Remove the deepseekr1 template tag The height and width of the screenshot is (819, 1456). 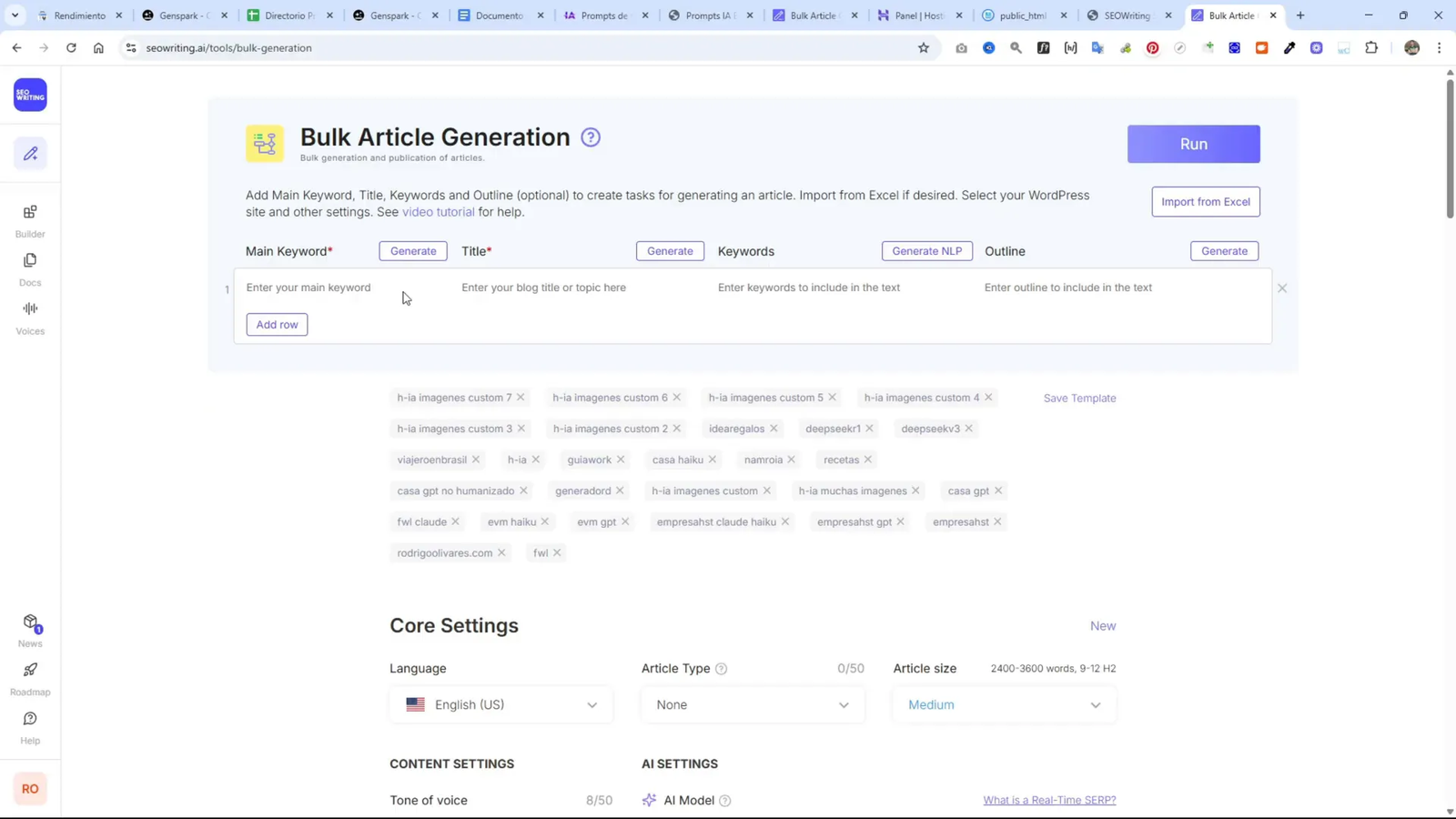869,429
